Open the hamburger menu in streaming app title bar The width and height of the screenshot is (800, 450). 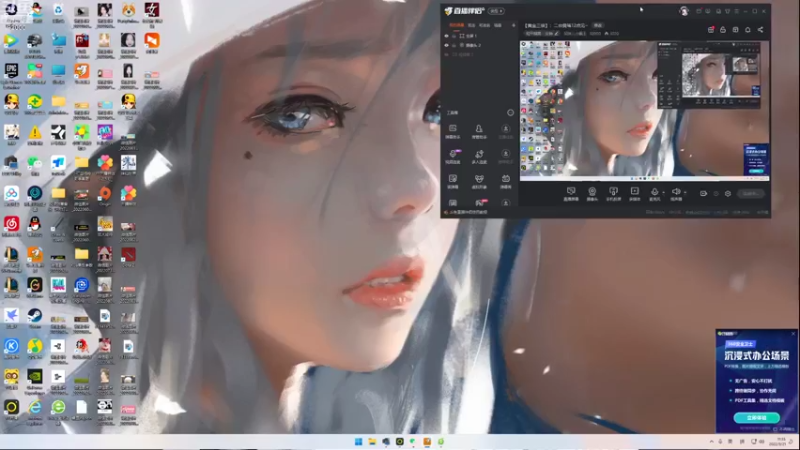737,11
